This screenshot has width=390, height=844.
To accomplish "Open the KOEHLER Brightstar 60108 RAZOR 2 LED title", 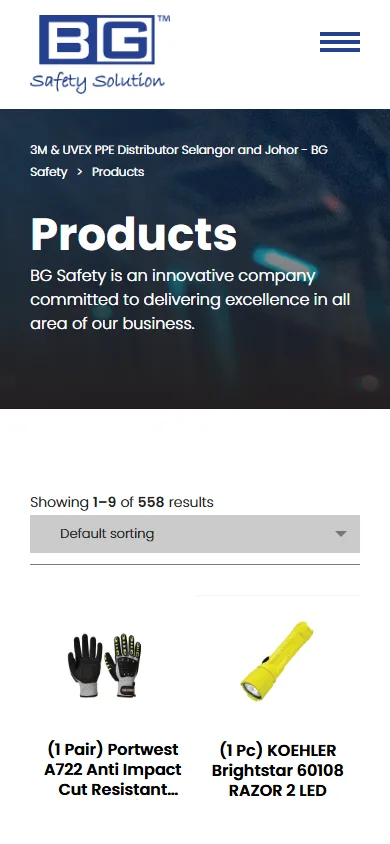I will 278,770.
